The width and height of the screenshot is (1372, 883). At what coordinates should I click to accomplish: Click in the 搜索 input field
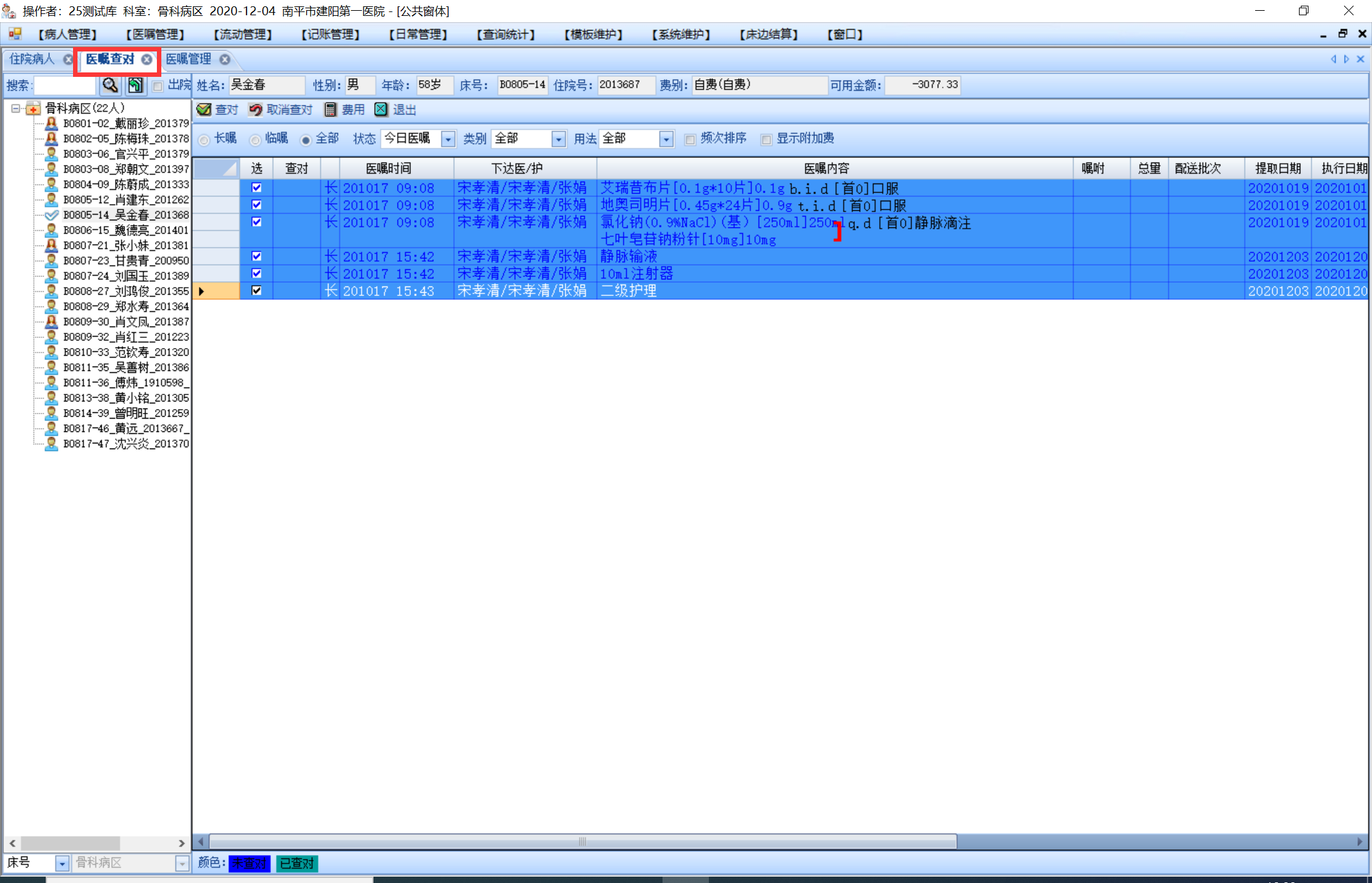pyautogui.click(x=64, y=85)
